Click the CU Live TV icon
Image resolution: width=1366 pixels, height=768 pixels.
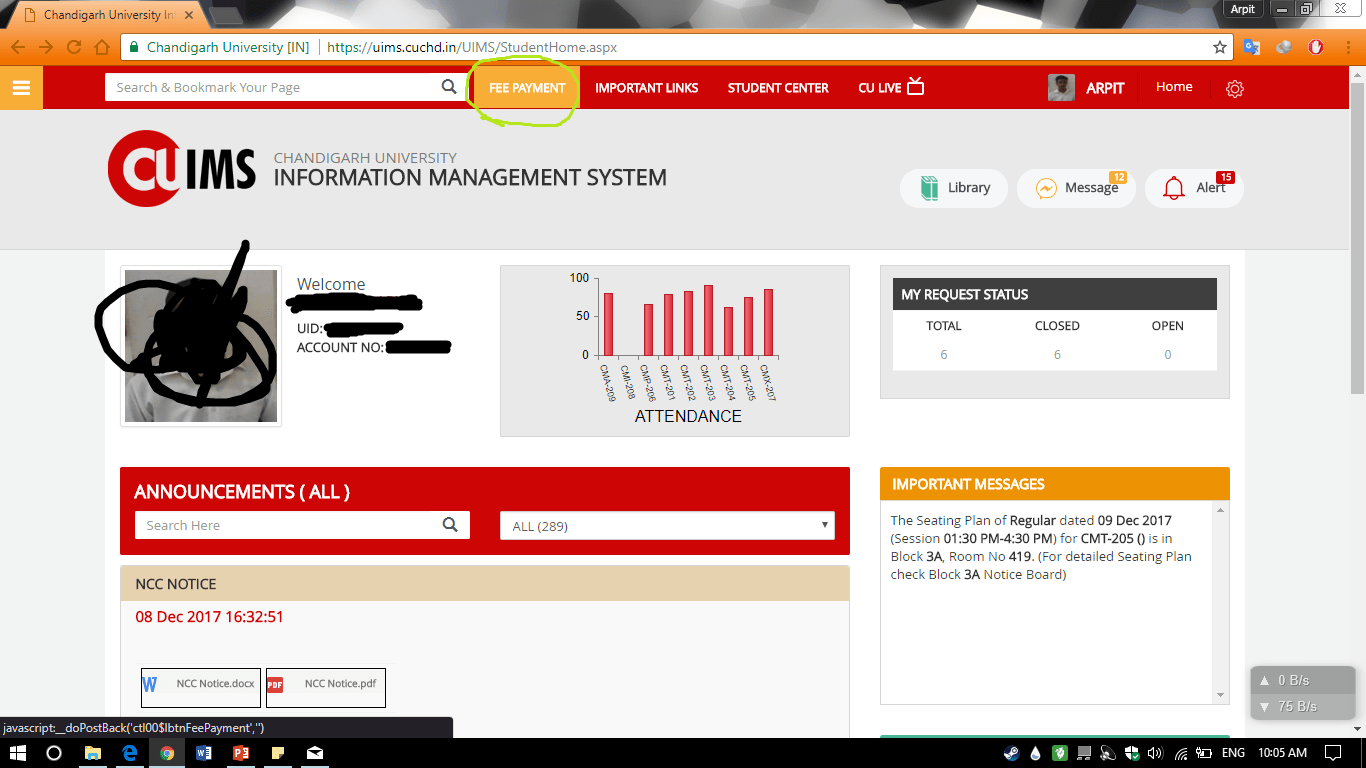pos(915,87)
